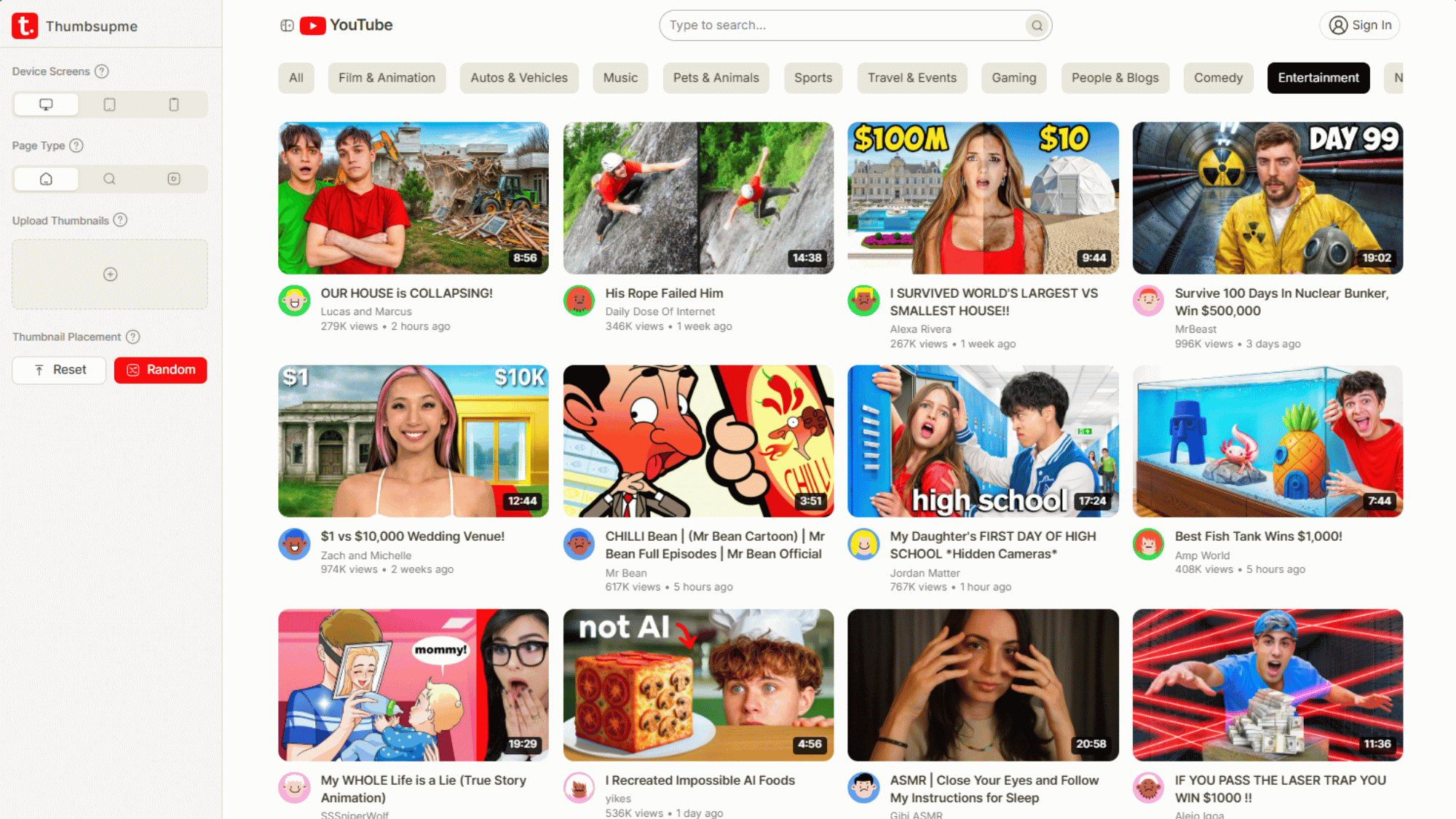The width and height of the screenshot is (1456, 819).
Task: Click the sidebar layout icon beside YouTube logo
Action: coord(285,25)
